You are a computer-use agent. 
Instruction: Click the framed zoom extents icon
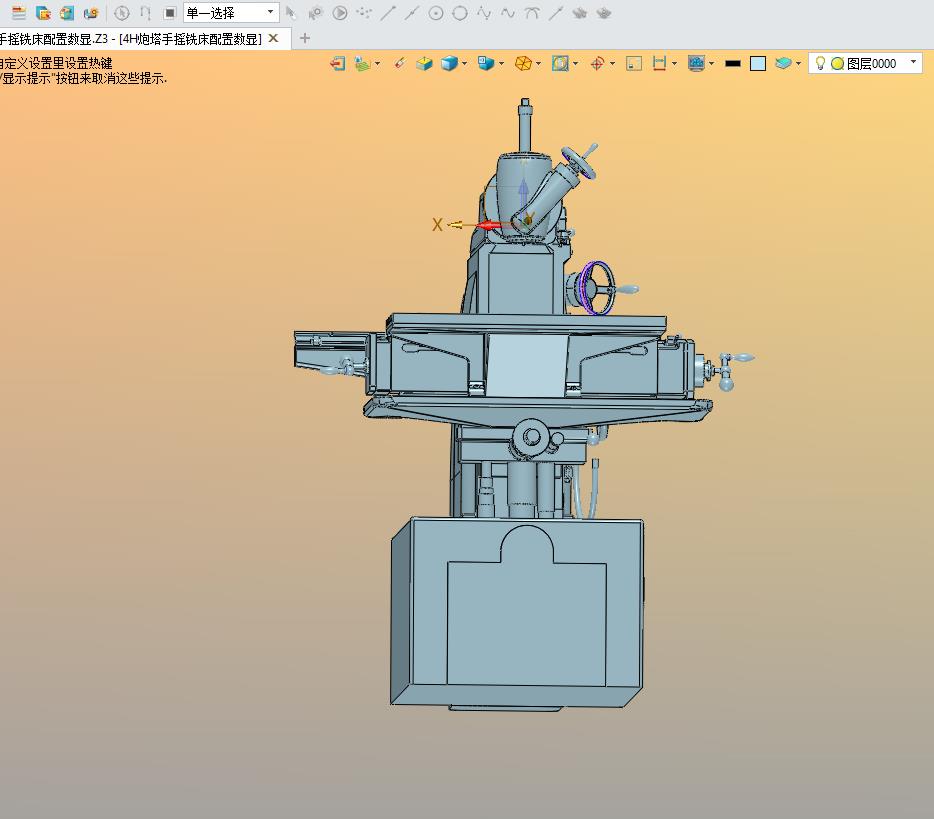[x=560, y=63]
